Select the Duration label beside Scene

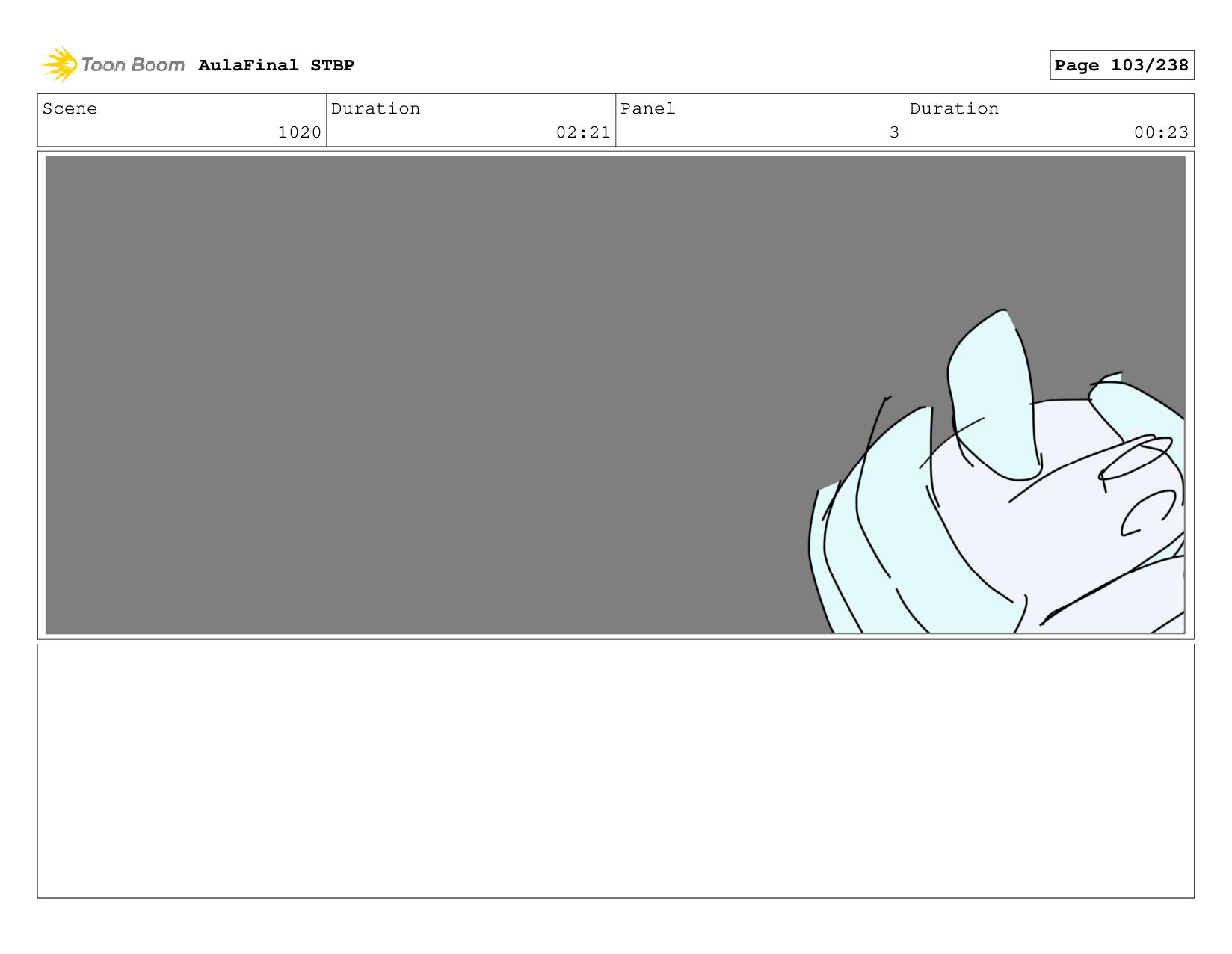375,108
